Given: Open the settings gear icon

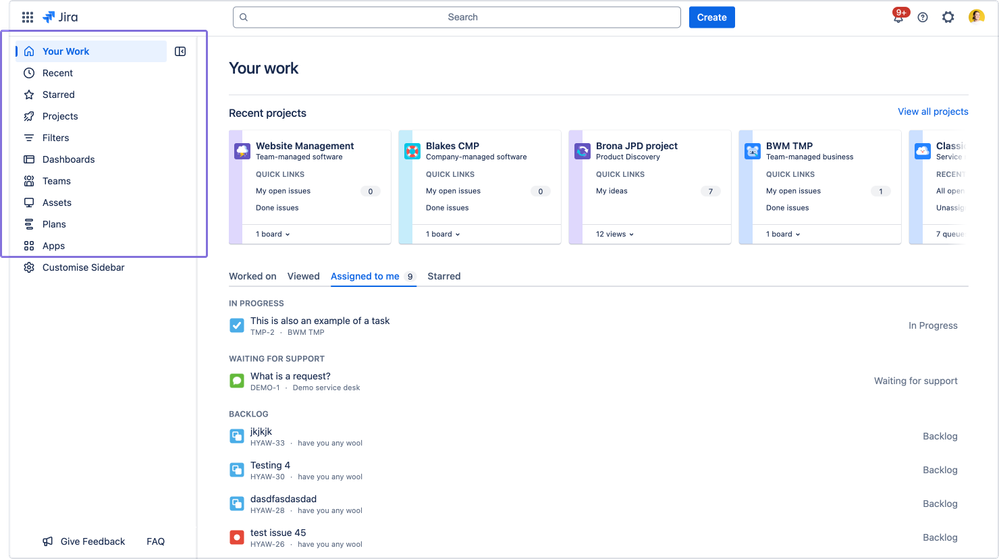Looking at the screenshot, I should point(948,17).
